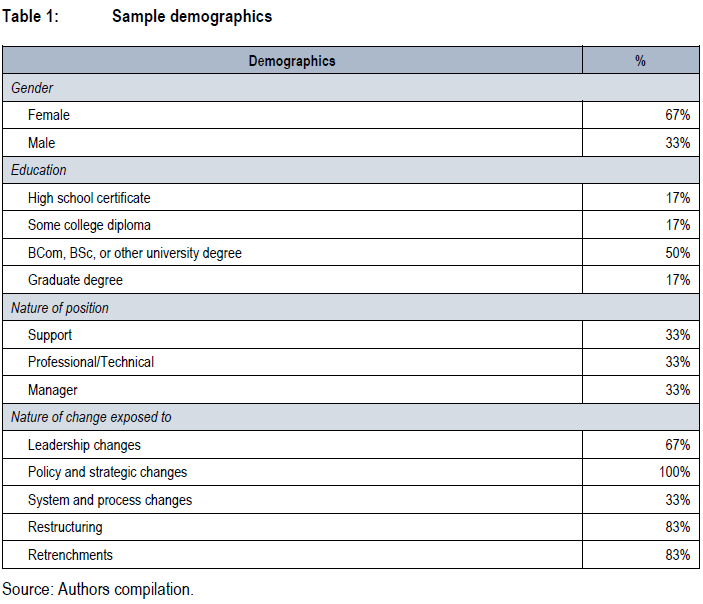Click the 33% value for Male

click(677, 143)
